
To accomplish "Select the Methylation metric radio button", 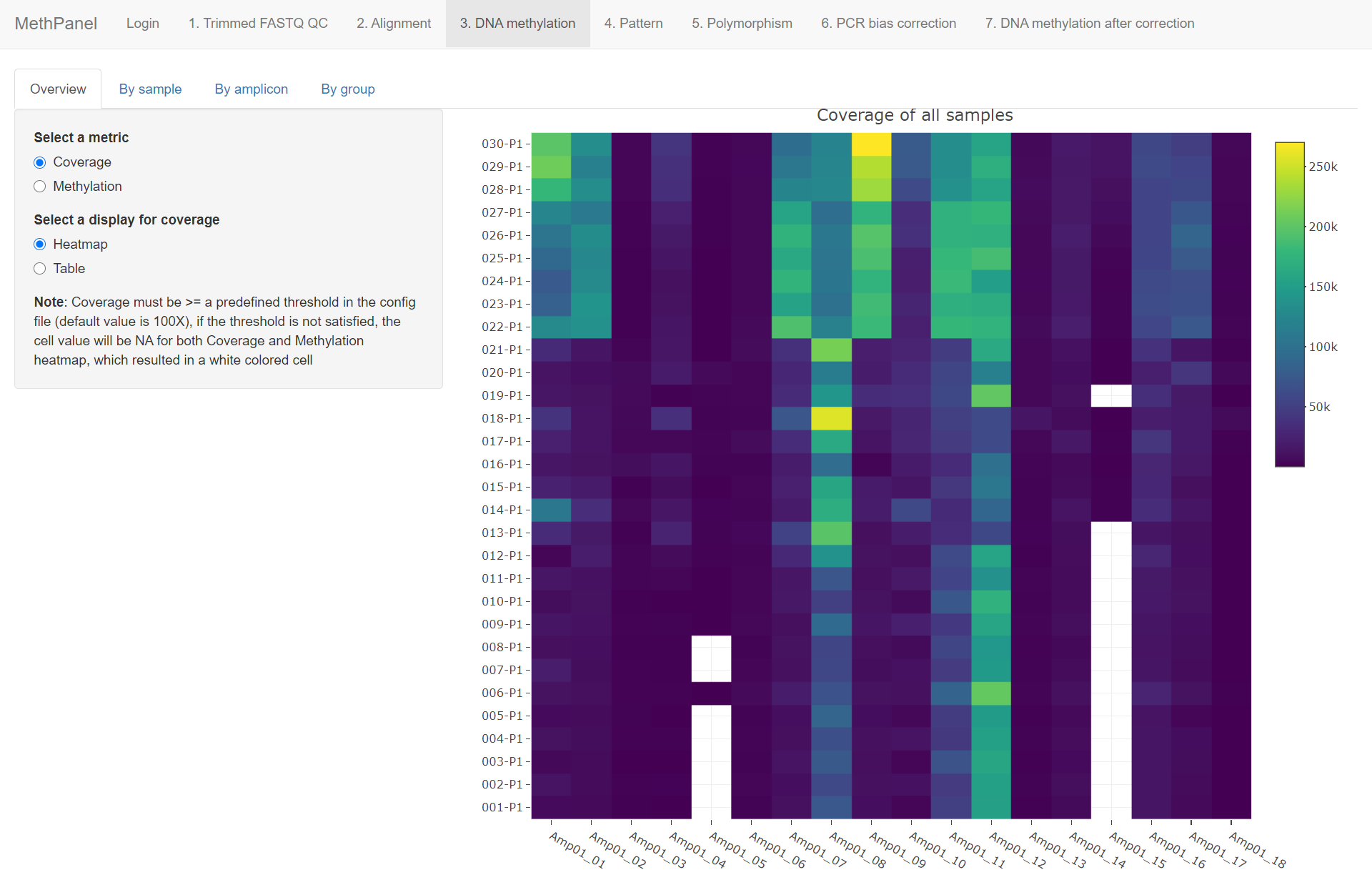I will [40, 187].
